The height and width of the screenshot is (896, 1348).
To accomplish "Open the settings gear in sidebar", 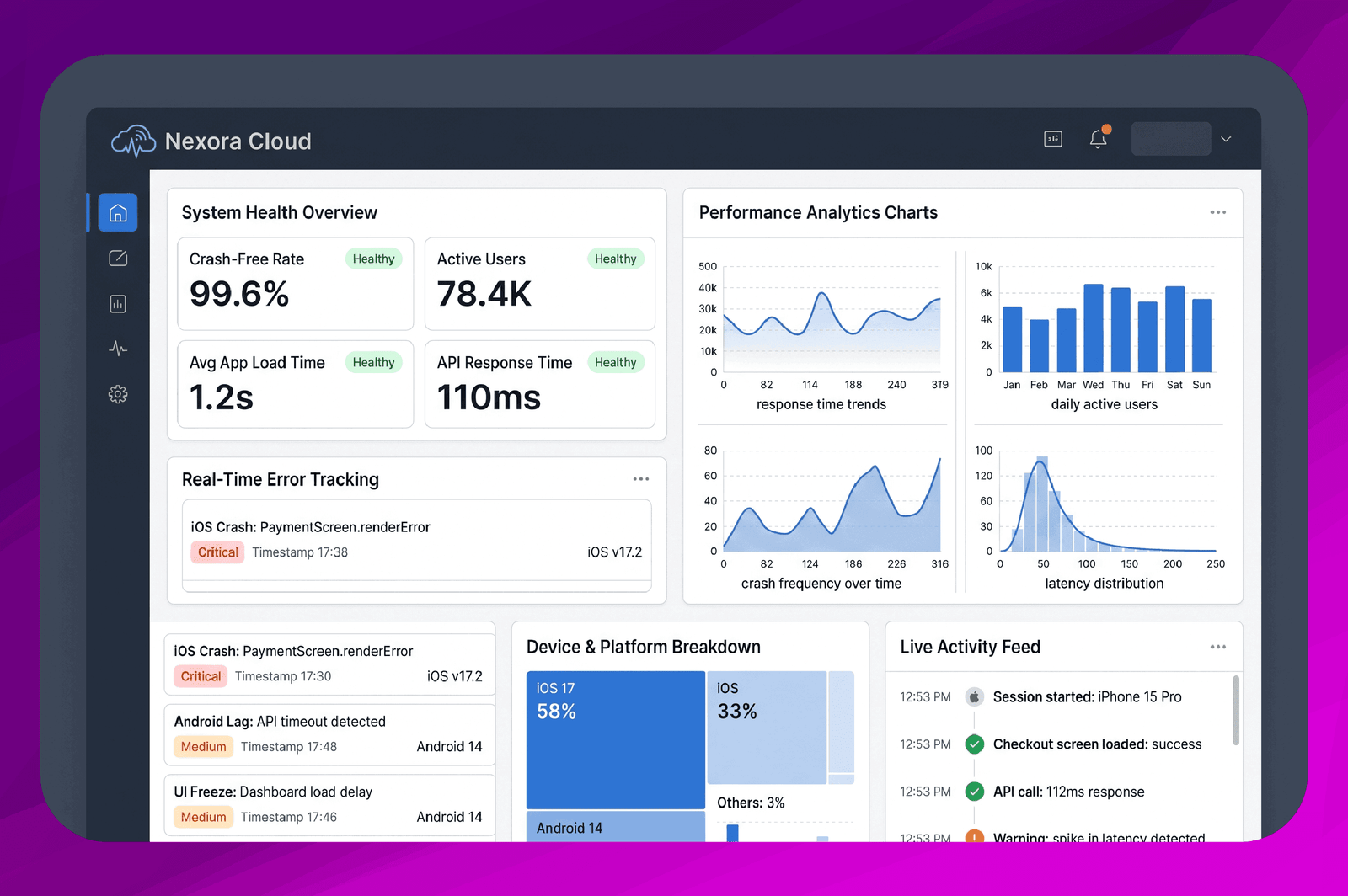I will coord(118,394).
